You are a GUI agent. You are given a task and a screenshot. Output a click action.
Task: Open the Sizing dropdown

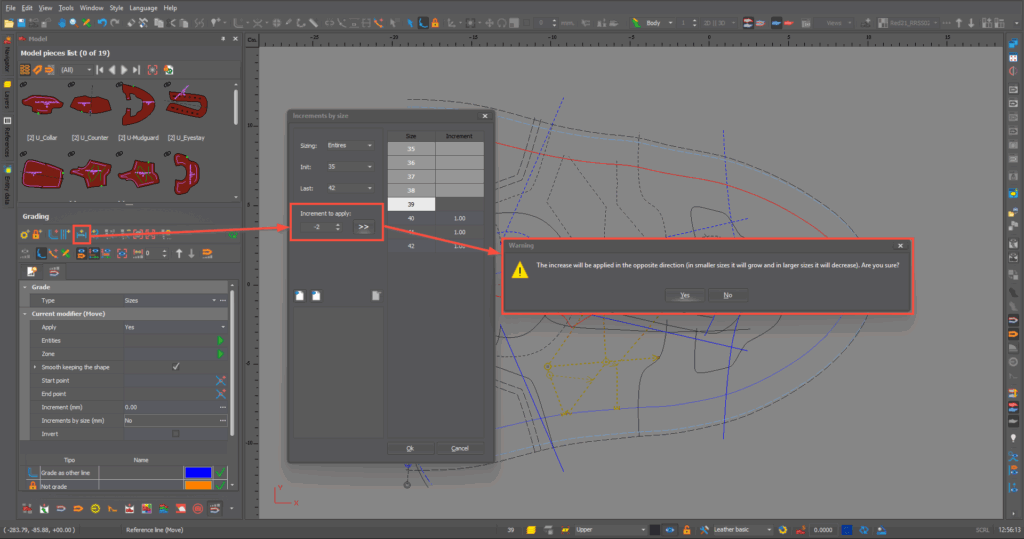point(350,145)
